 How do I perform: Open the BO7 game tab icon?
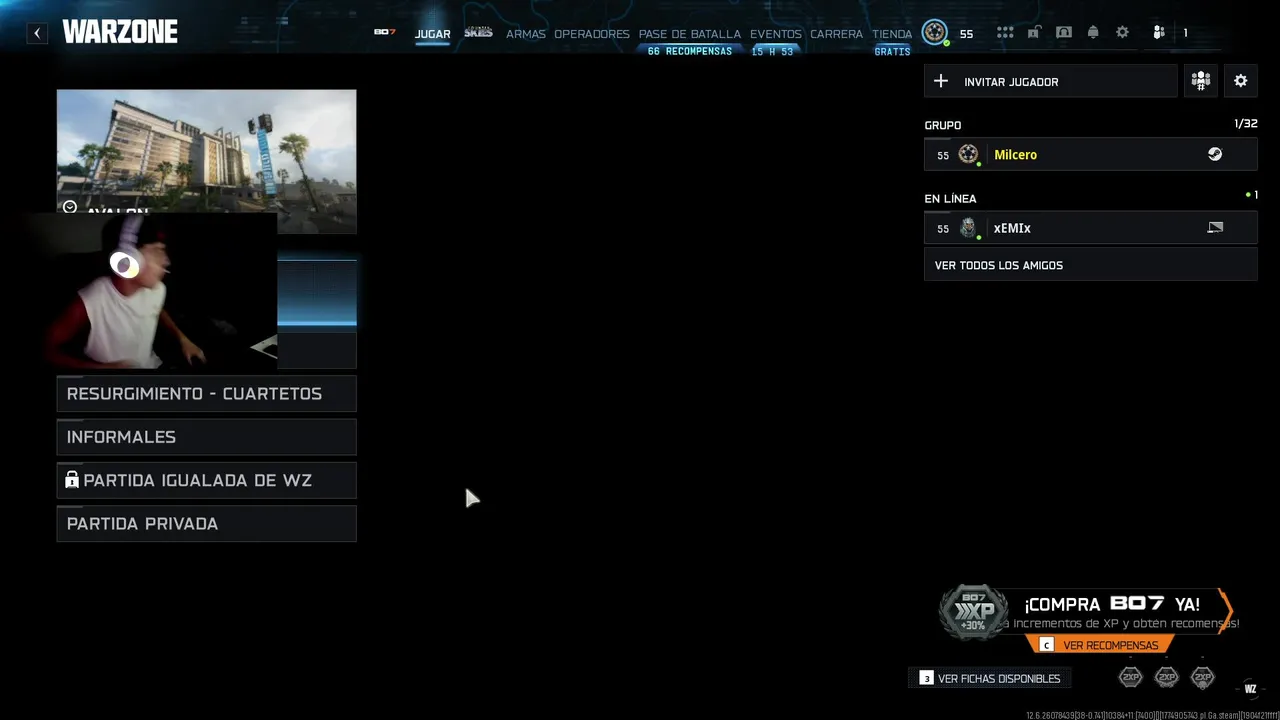385,32
